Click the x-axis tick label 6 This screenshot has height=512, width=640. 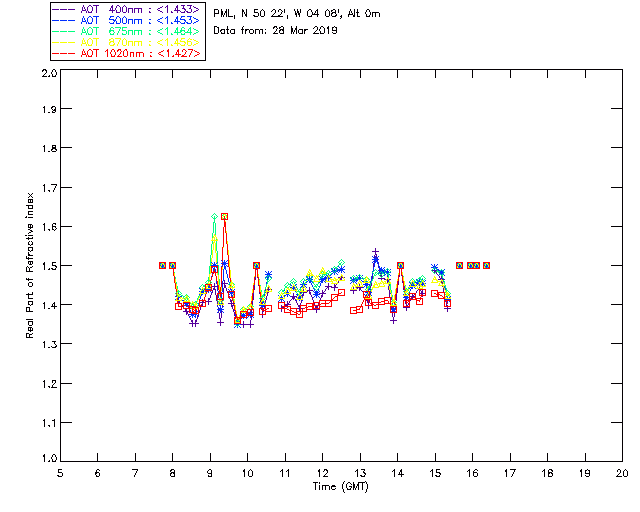pyautogui.click(x=98, y=473)
